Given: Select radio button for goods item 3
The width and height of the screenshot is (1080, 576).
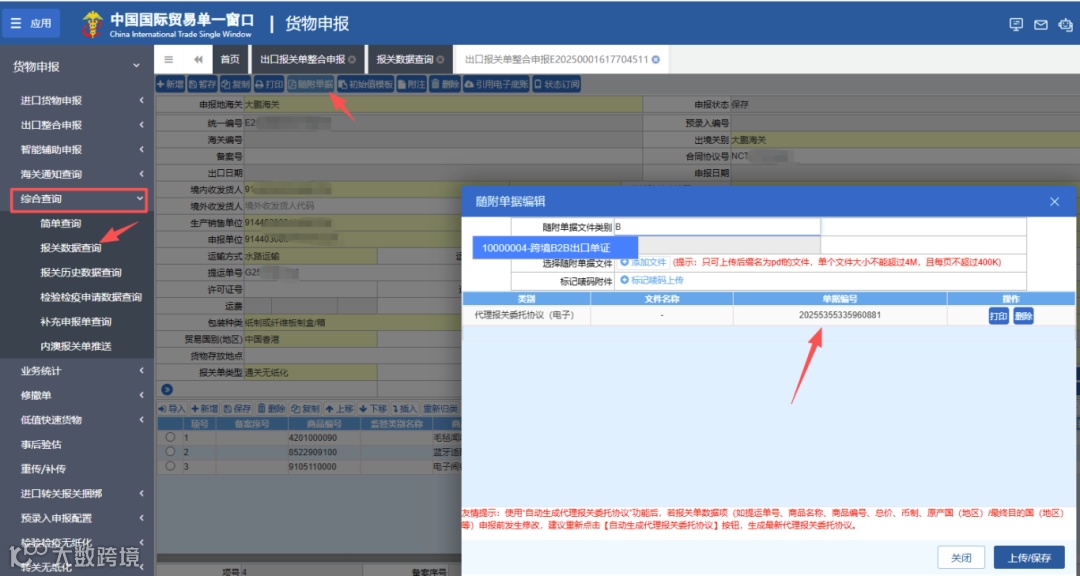Looking at the screenshot, I should [170, 466].
